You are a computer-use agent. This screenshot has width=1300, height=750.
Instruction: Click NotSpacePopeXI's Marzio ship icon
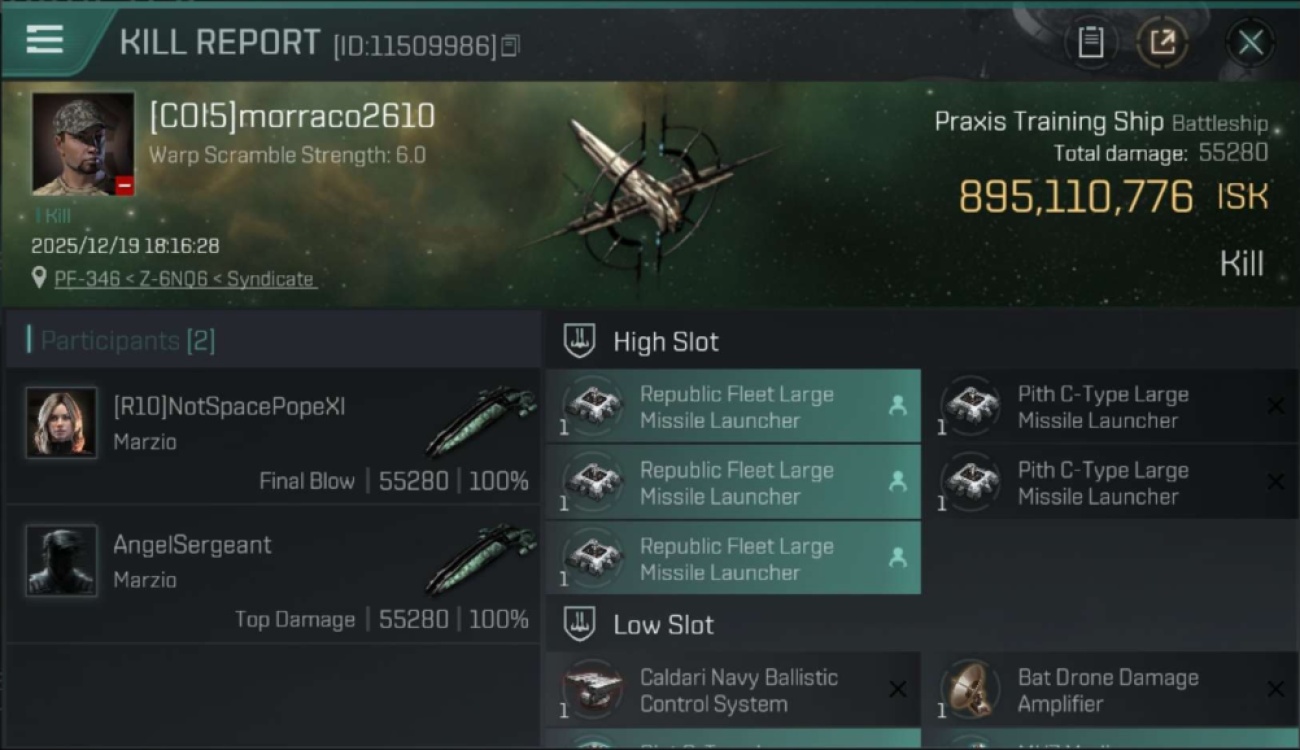[482, 420]
